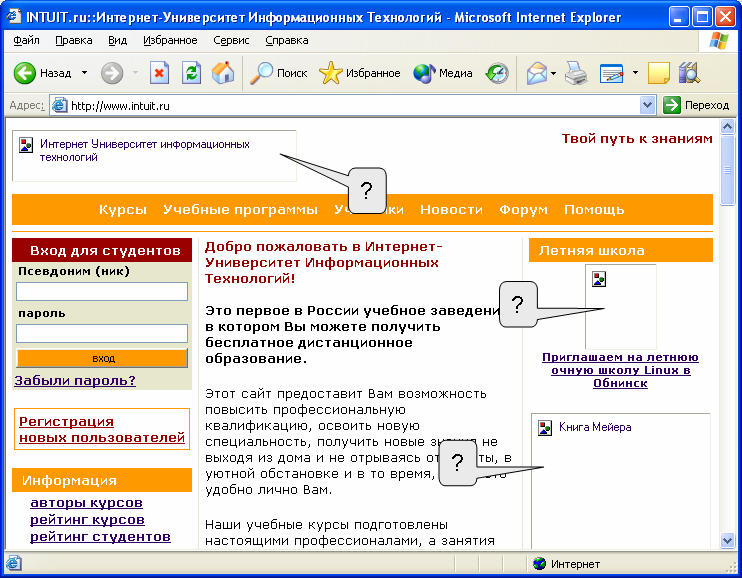Viewport: 742px width, 578px height.
Task: Click the Твой путь к знаниям slogan
Action: [637, 139]
